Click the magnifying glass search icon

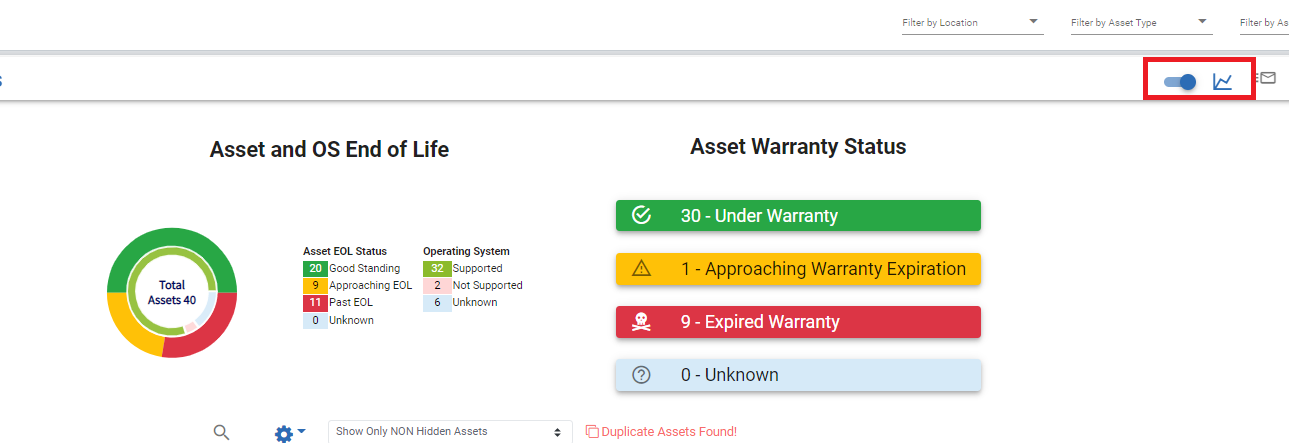pyautogui.click(x=222, y=432)
